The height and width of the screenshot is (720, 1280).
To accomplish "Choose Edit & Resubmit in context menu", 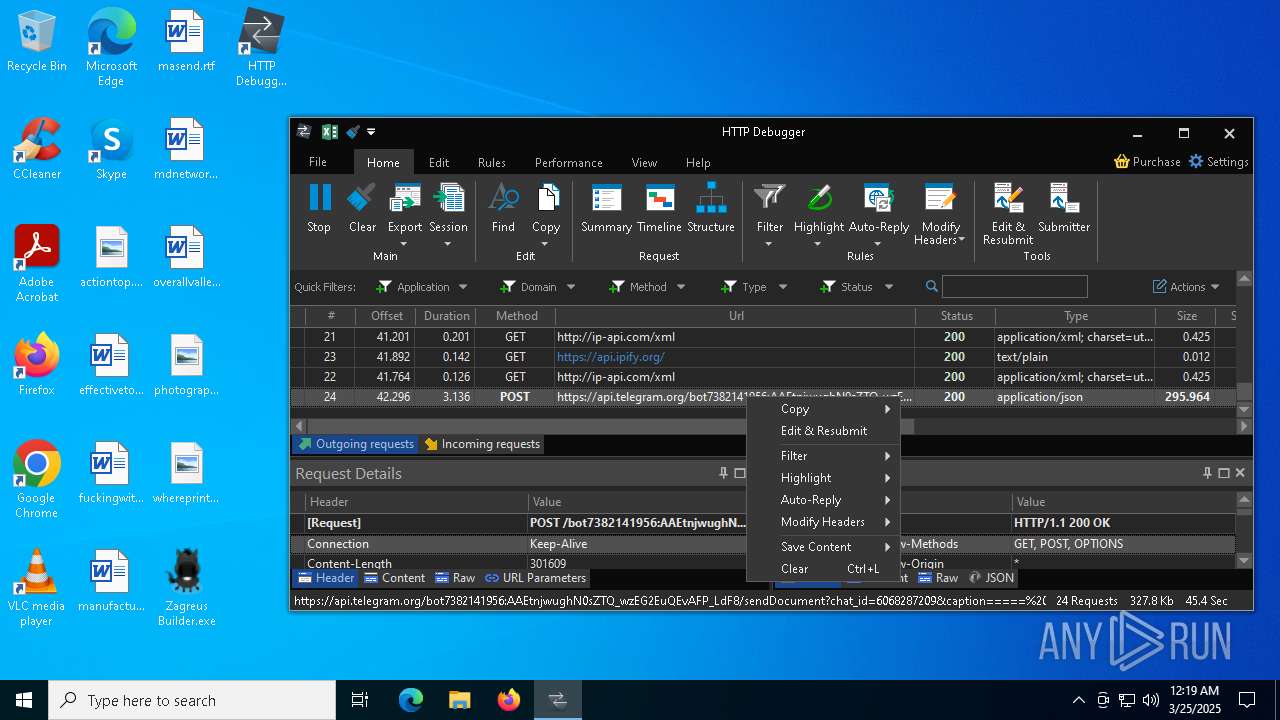I will 824,431.
